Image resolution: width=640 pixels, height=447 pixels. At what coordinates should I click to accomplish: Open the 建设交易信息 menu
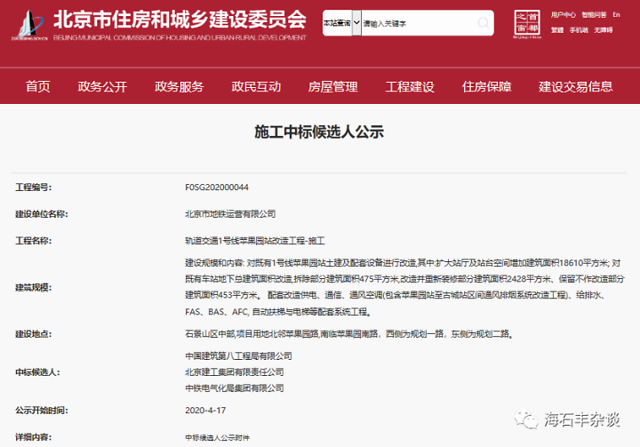(x=576, y=87)
